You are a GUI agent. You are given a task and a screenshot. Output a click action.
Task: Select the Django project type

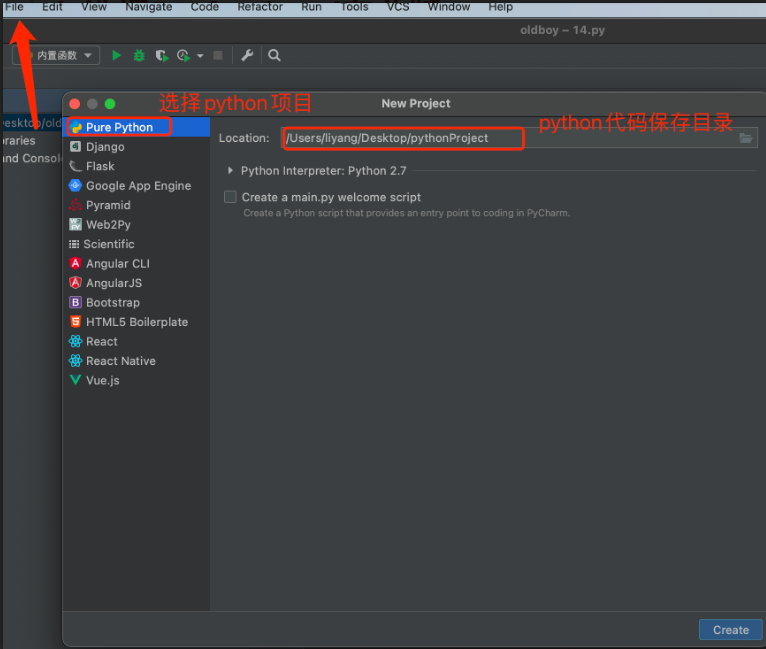click(x=136, y=147)
